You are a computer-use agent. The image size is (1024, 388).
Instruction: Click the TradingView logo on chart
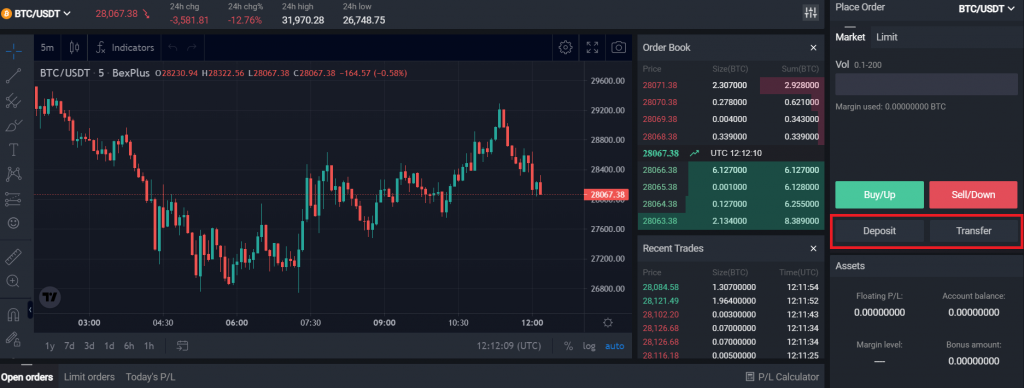[x=50, y=297]
